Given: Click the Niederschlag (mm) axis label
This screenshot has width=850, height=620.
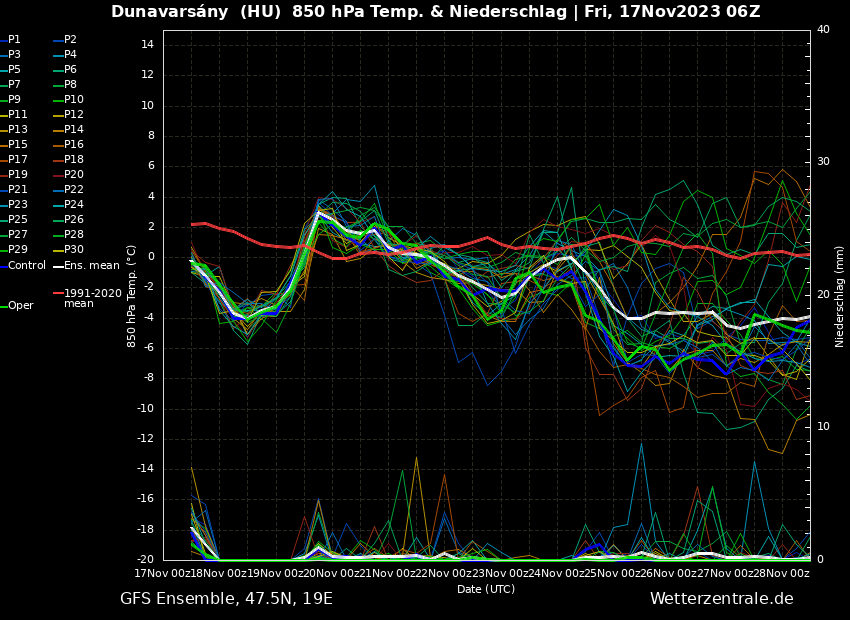Looking at the screenshot, I should pyautogui.click(x=840, y=296).
